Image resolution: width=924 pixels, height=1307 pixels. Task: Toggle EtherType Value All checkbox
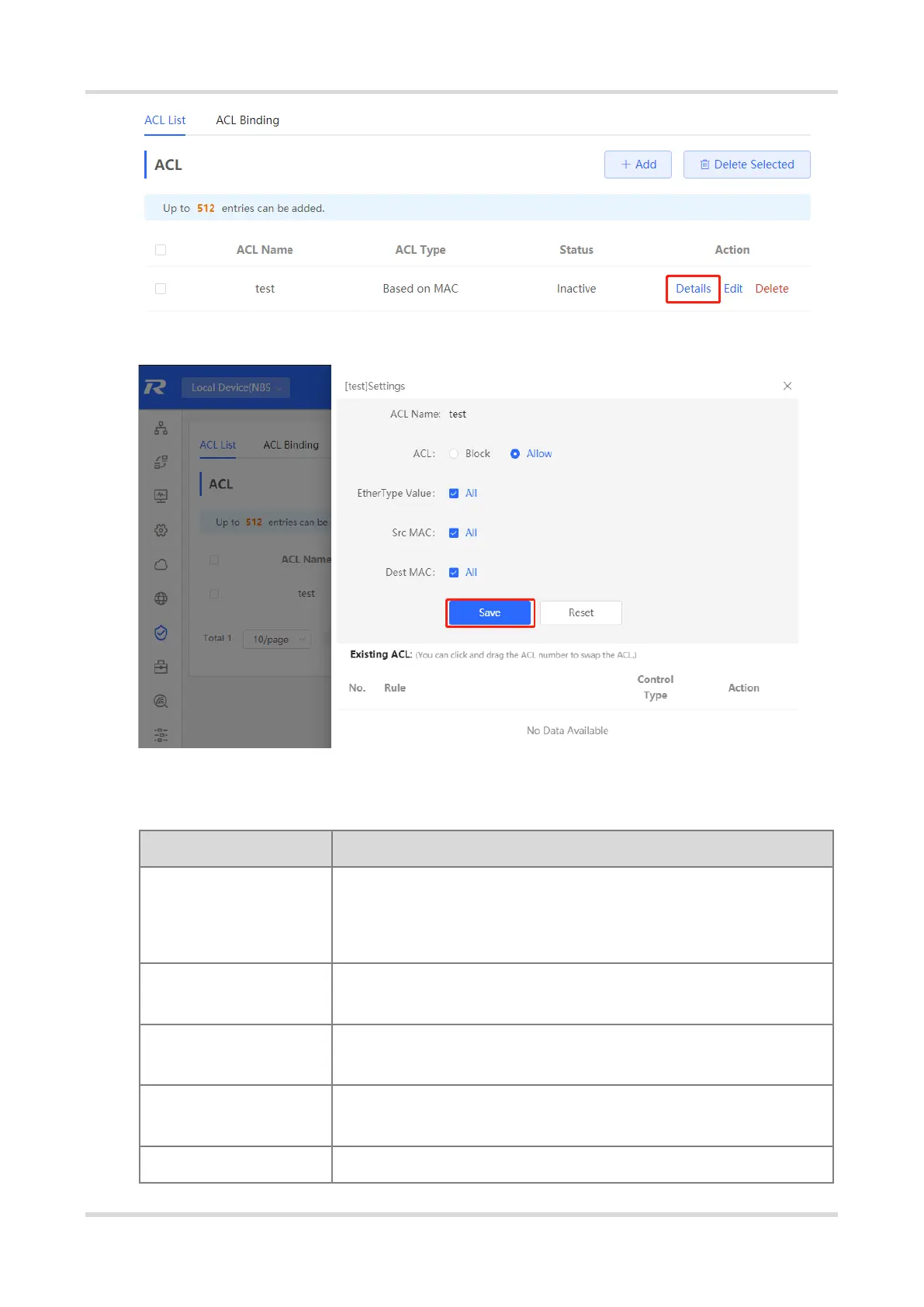pyautogui.click(x=454, y=493)
